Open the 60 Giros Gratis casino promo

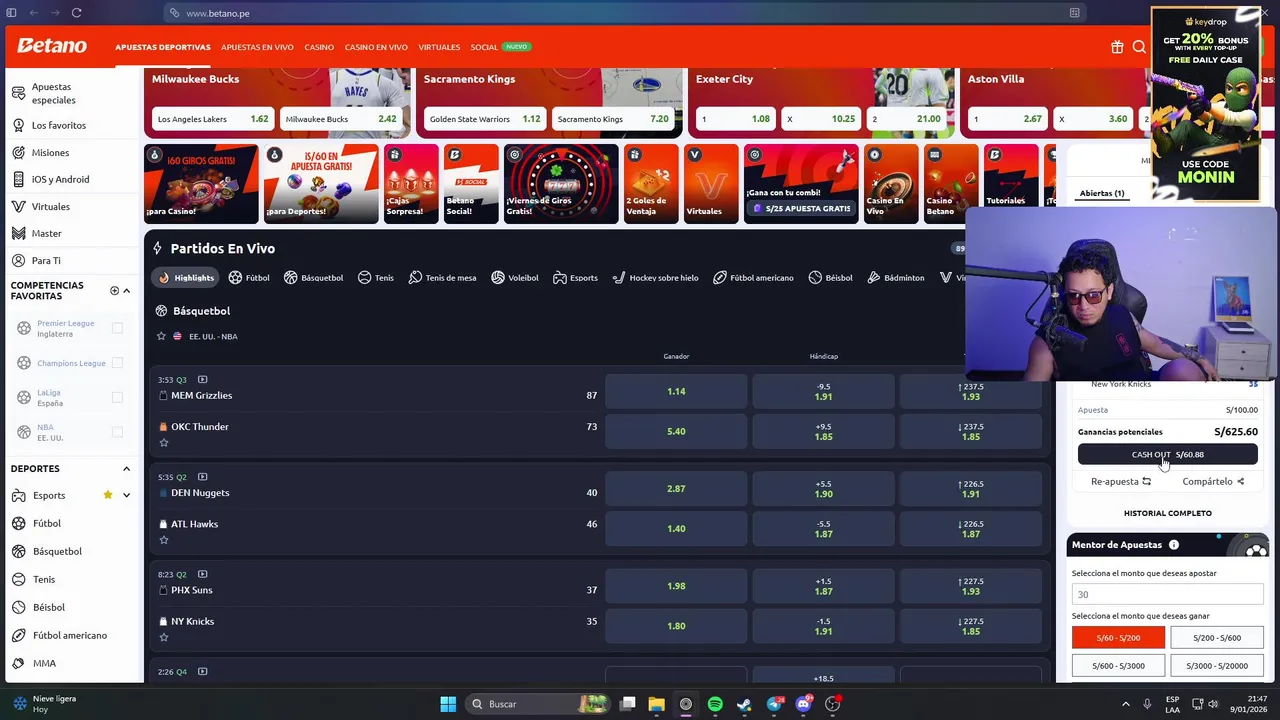[x=201, y=183]
